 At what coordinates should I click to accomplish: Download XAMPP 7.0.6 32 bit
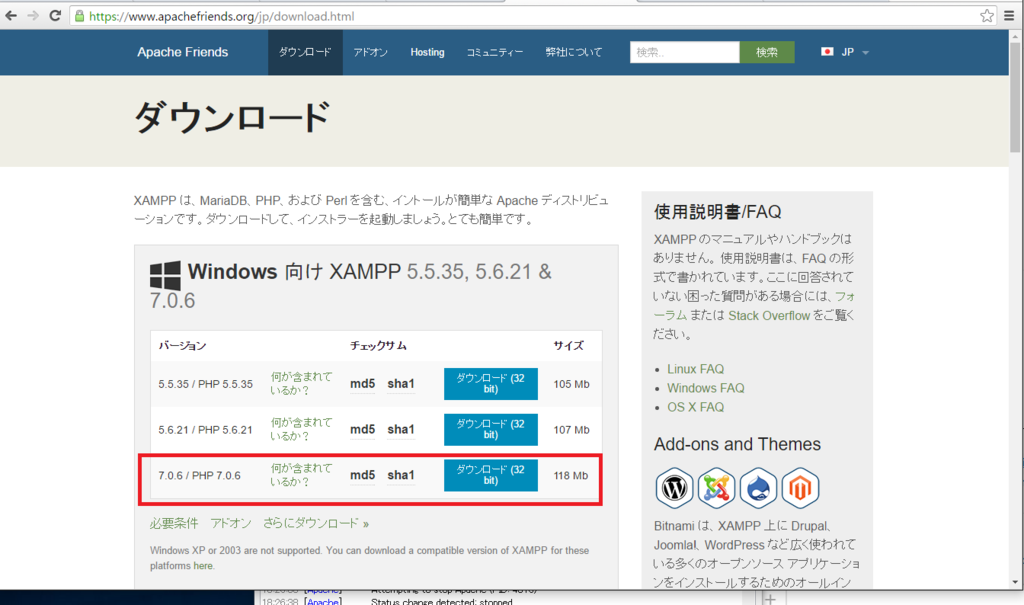point(490,475)
